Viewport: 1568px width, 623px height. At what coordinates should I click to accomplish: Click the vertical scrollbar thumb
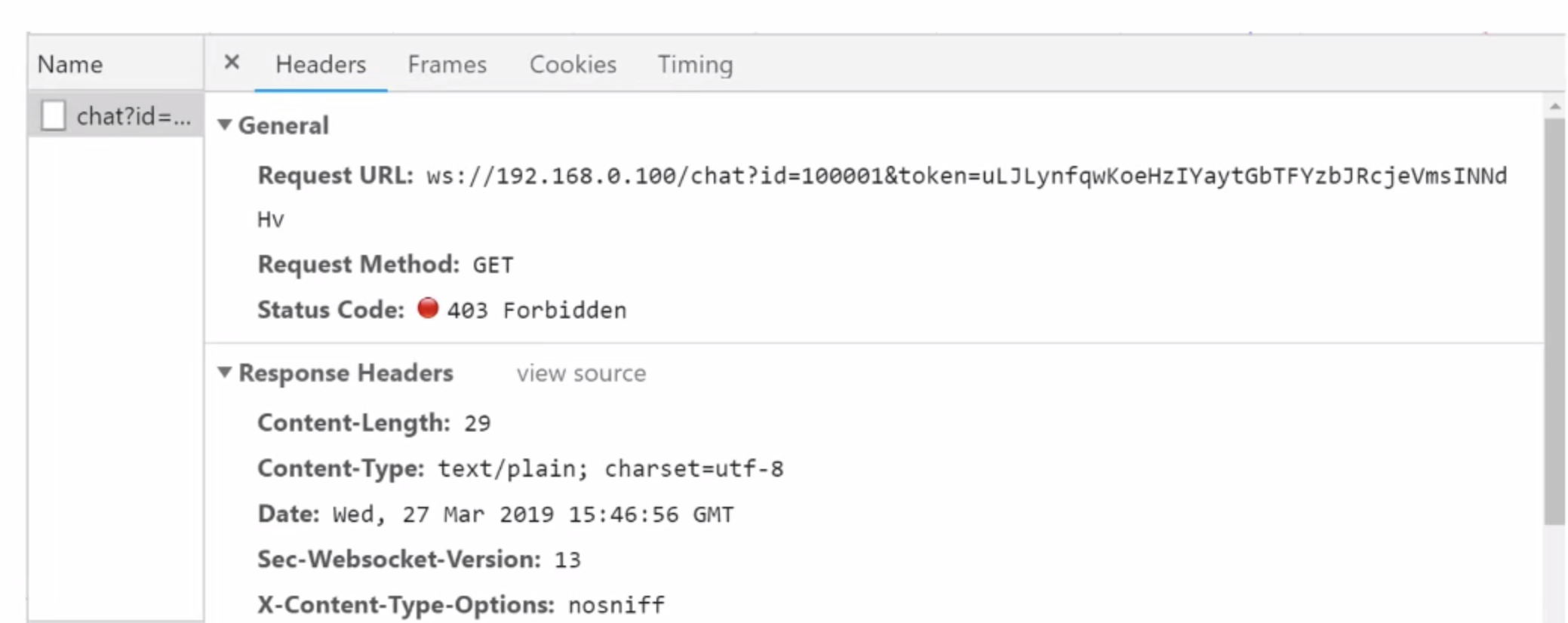(x=1554, y=317)
